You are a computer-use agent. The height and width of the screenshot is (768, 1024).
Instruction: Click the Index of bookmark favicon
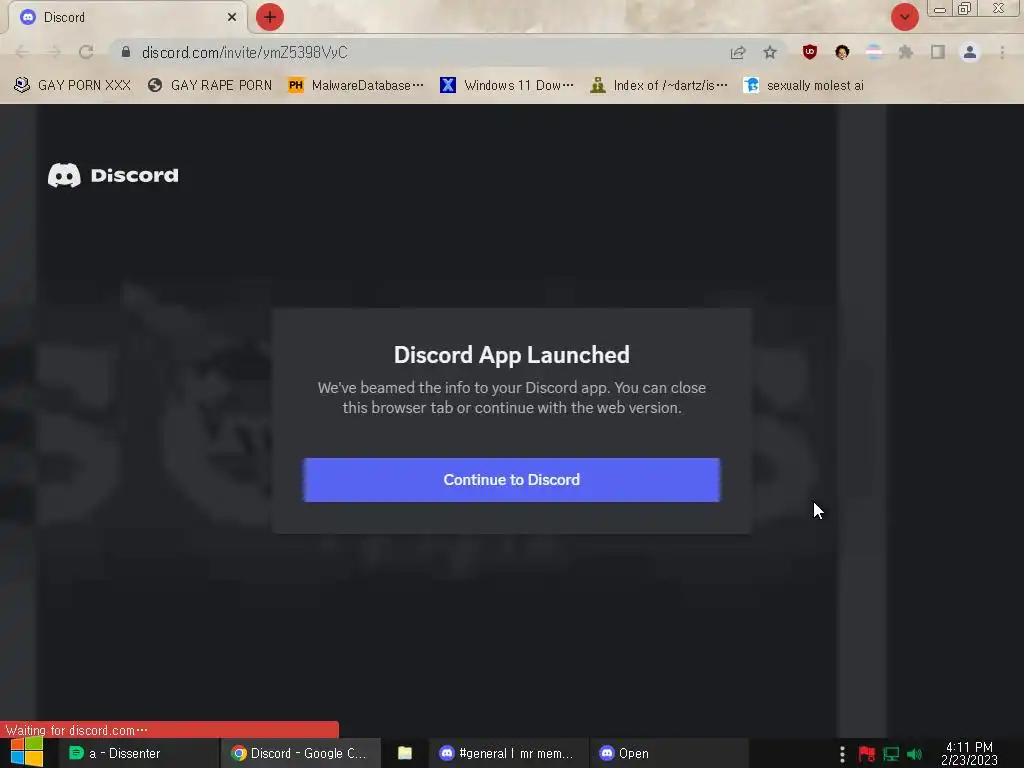coord(598,86)
